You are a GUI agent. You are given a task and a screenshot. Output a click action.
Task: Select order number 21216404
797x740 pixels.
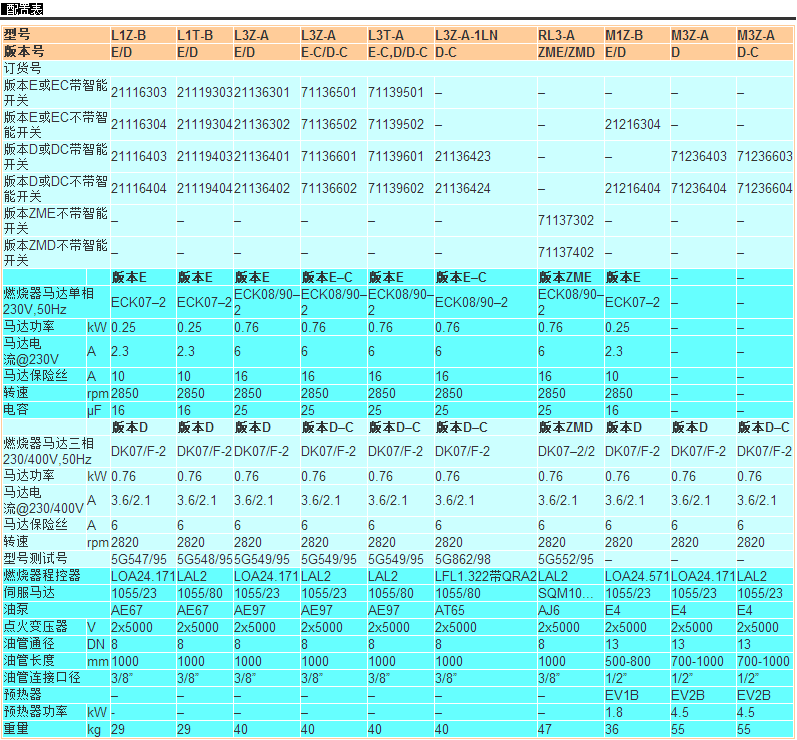(632, 189)
